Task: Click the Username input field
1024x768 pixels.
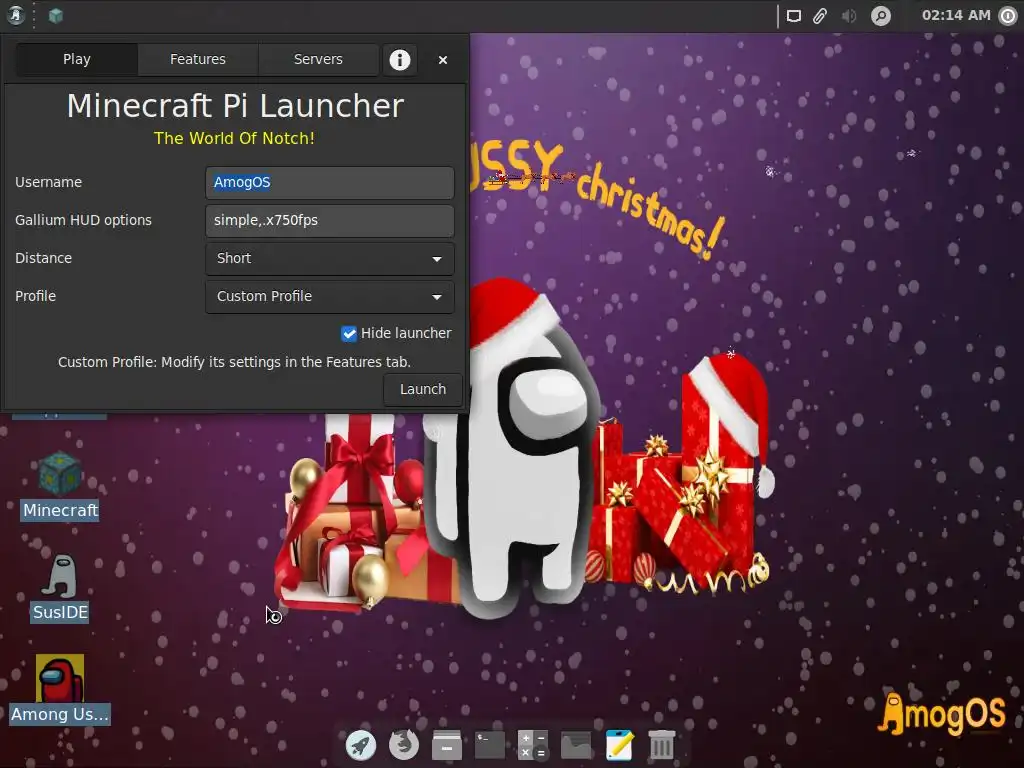Action: pyautogui.click(x=330, y=182)
